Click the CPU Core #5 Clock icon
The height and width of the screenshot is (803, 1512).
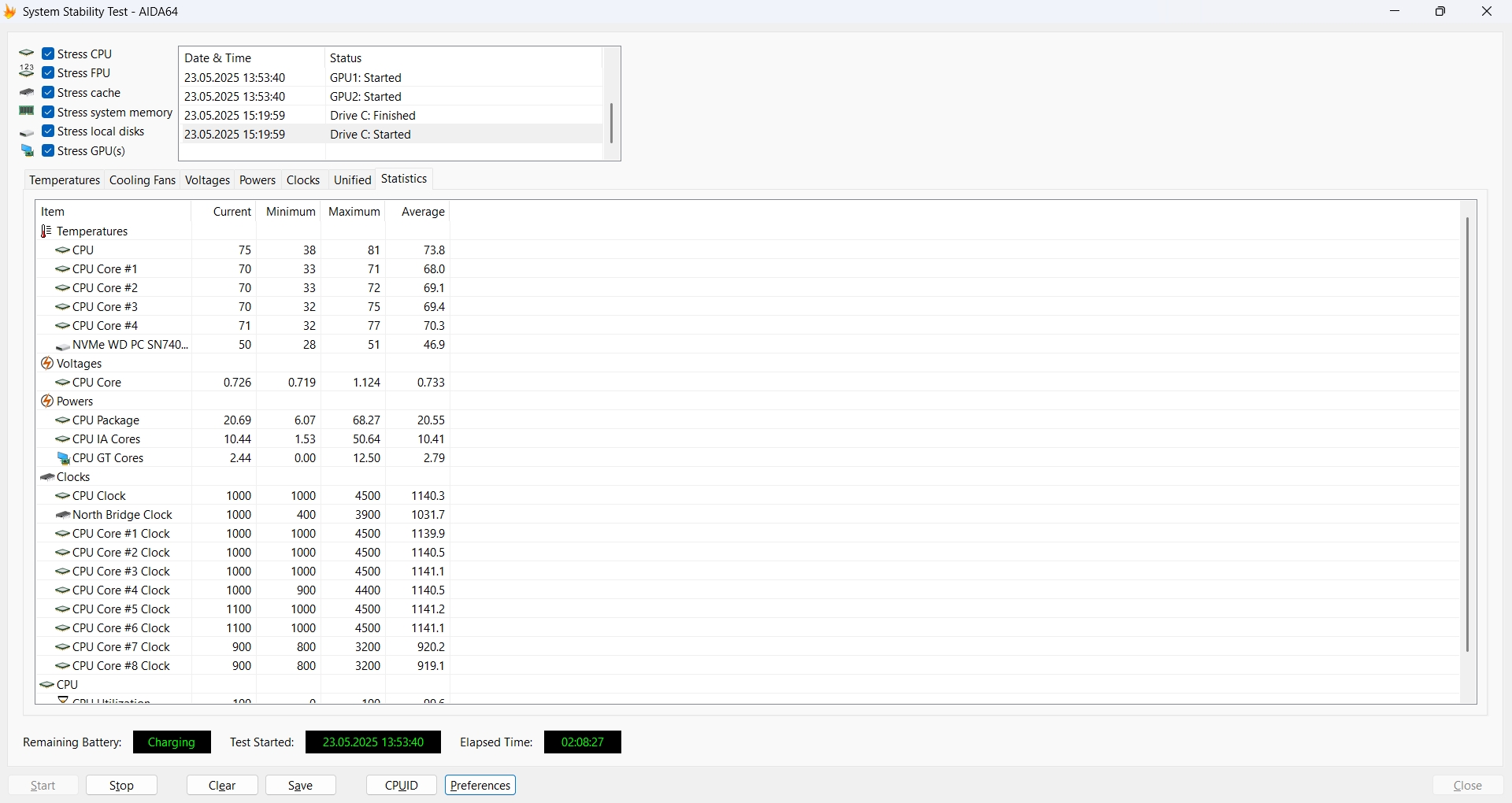point(64,610)
